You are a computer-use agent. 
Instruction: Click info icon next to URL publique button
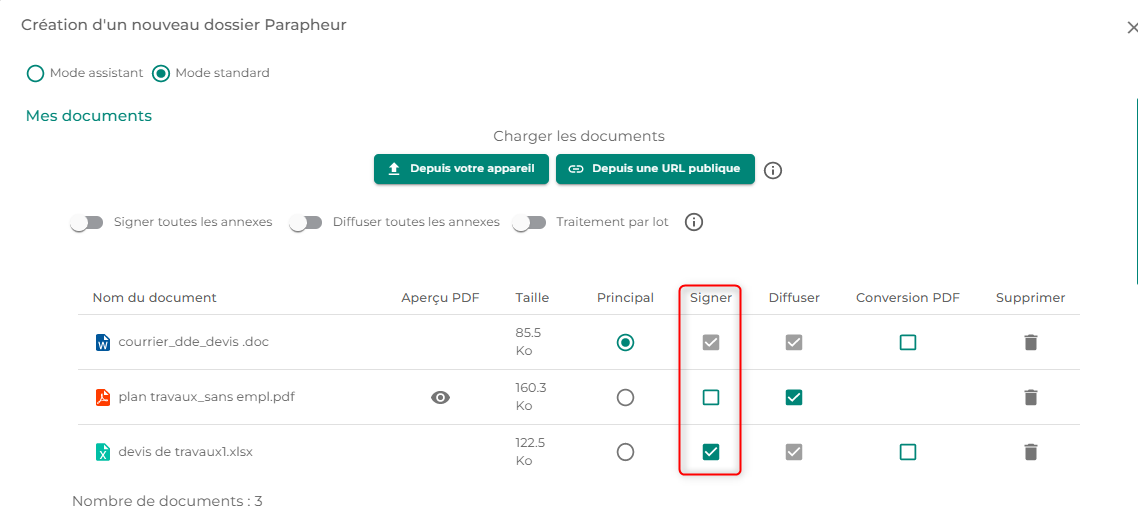[x=773, y=170]
